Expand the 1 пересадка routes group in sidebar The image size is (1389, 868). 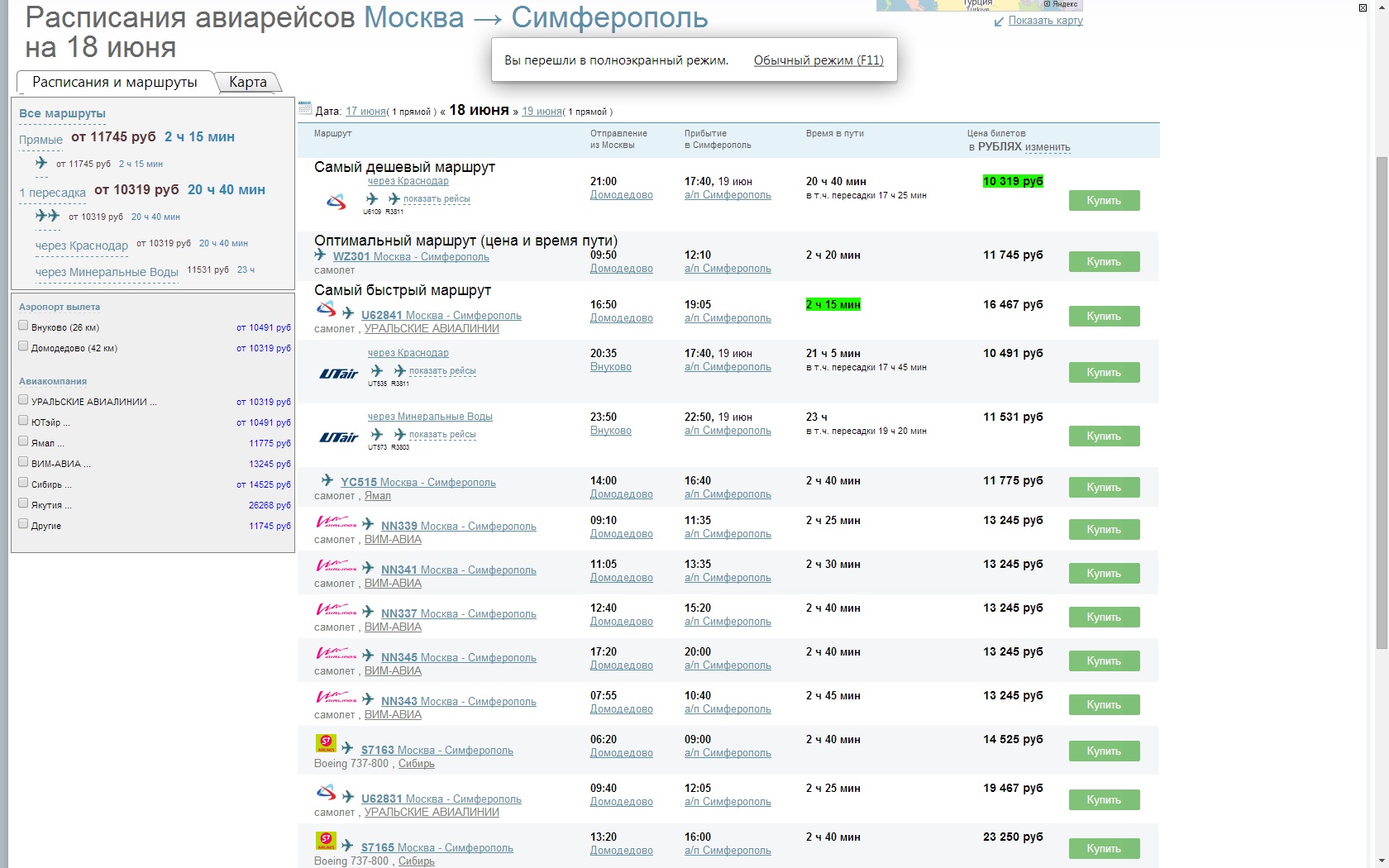[52, 193]
